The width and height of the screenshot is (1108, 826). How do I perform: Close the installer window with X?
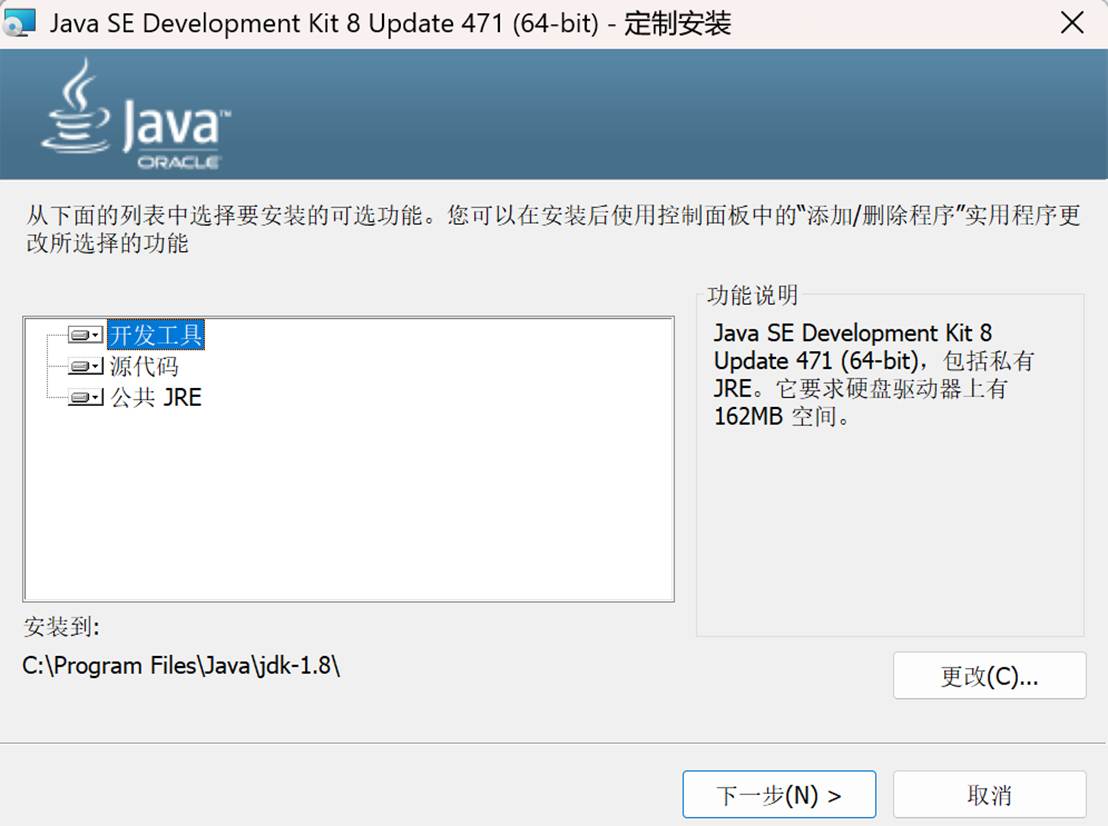coord(1072,23)
